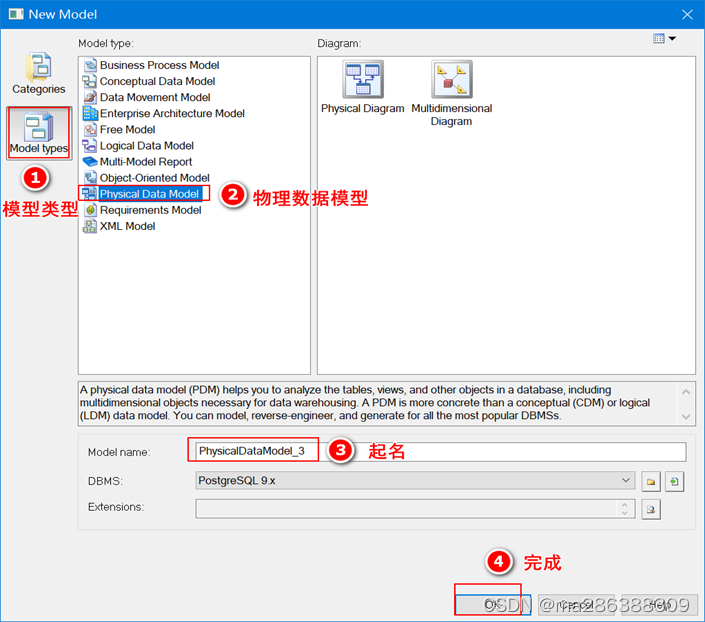Click the Free Model row icon
Image resolution: width=705 pixels, height=622 pixels.
point(90,130)
